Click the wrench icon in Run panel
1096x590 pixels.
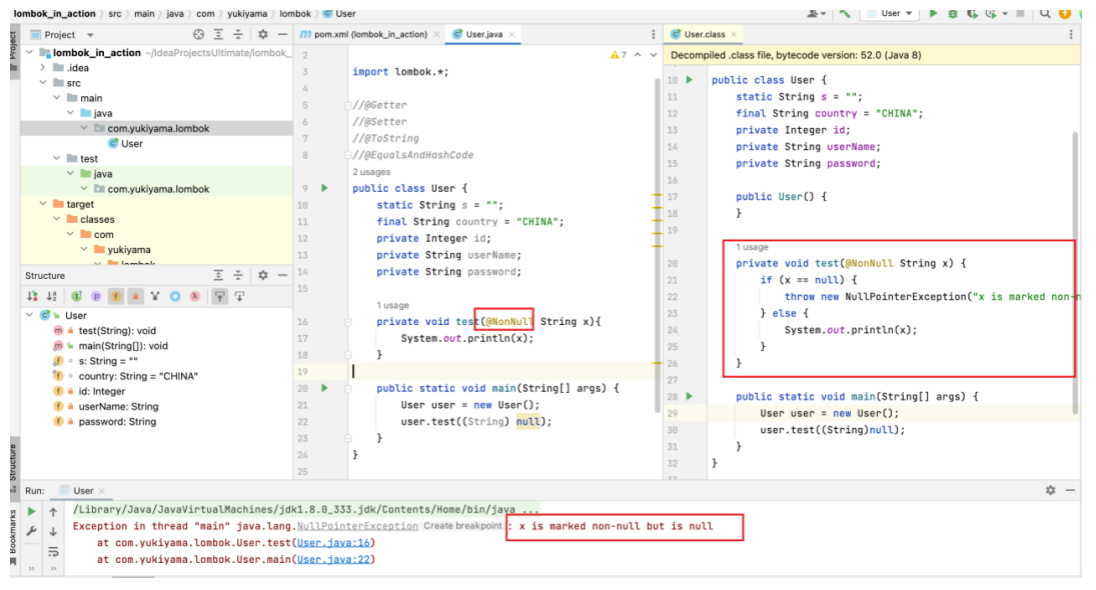coord(31,531)
